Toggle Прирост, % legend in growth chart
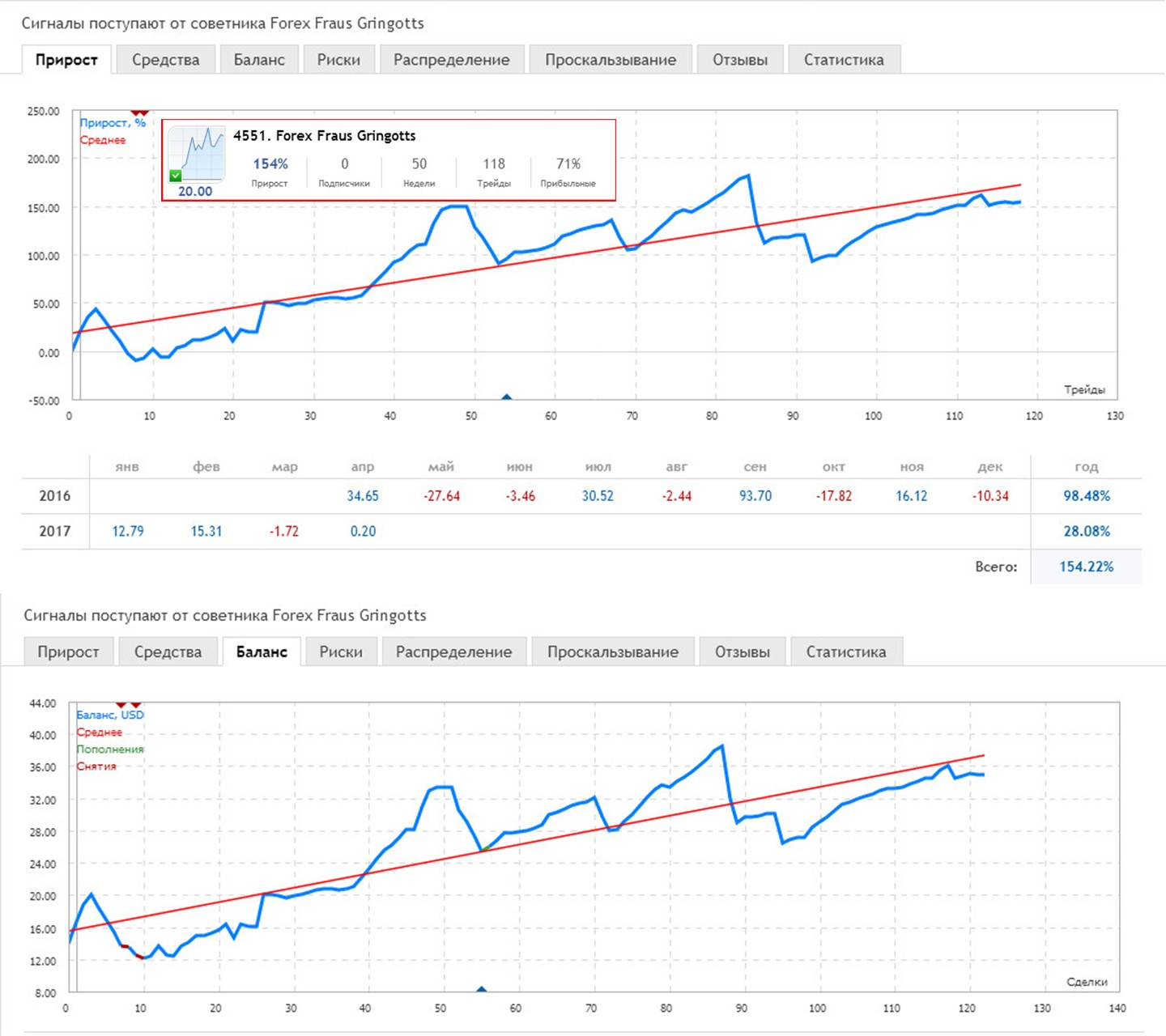This screenshot has height=1036, width=1166. pos(113,123)
